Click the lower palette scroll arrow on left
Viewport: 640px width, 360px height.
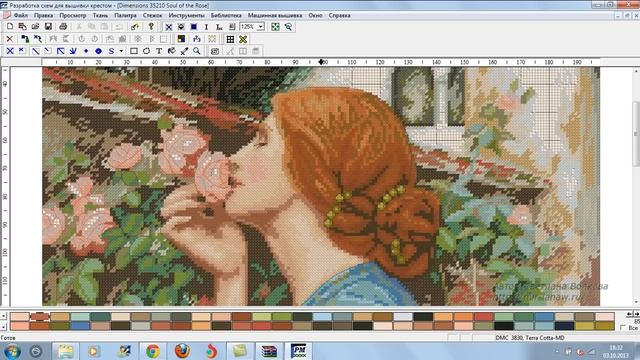(x=3, y=326)
